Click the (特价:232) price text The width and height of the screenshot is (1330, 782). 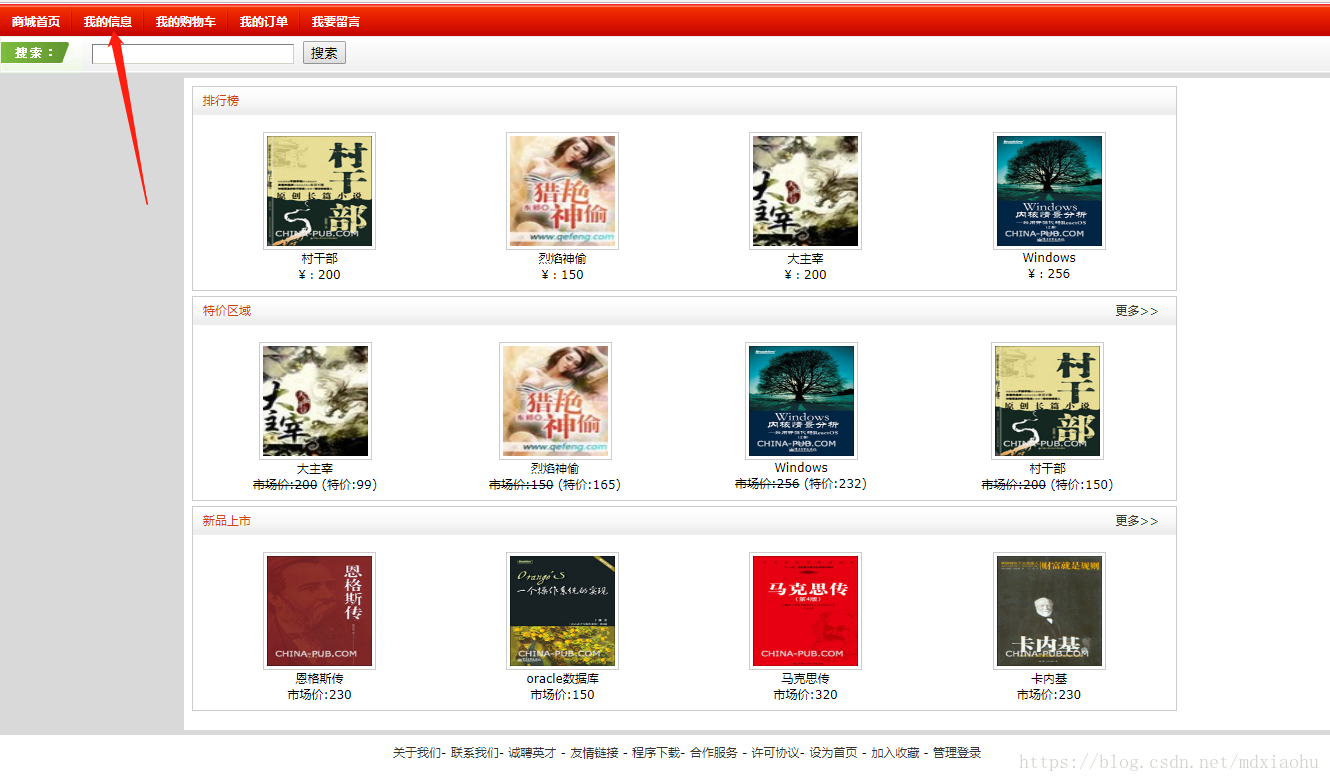click(835, 484)
